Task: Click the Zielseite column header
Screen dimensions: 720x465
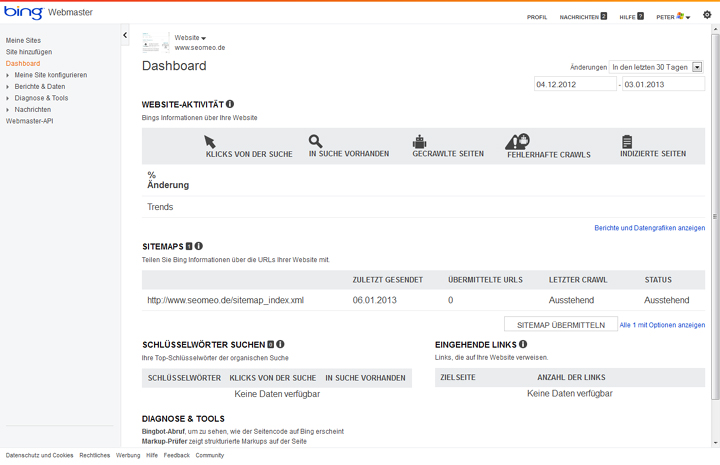Action: pyautogui.click(x=458, y=377)
